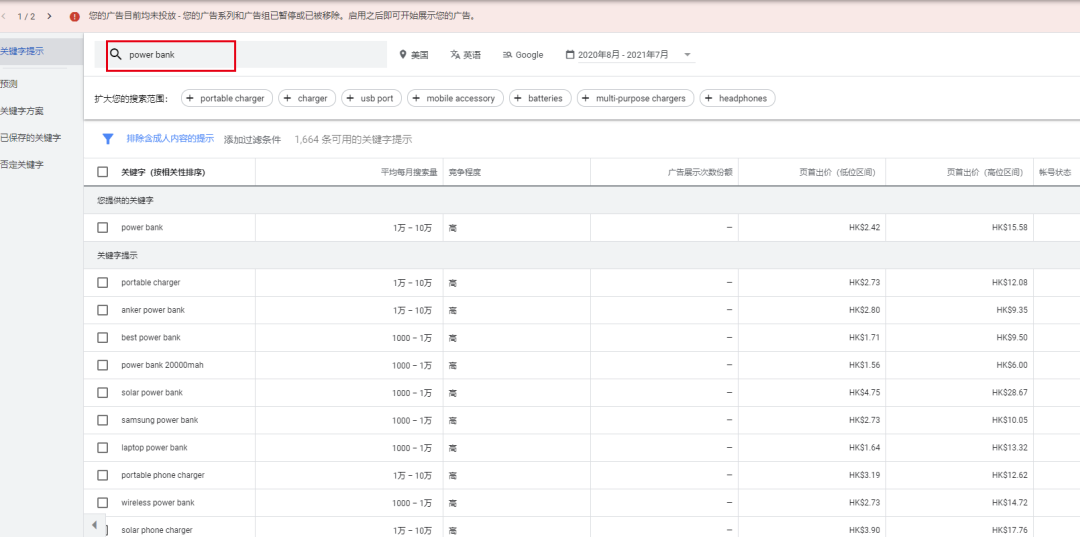Click 排除含成人内容的提示 filter link
The width and height of the screenshot is (1080, 537).
[x=170, y=138]
